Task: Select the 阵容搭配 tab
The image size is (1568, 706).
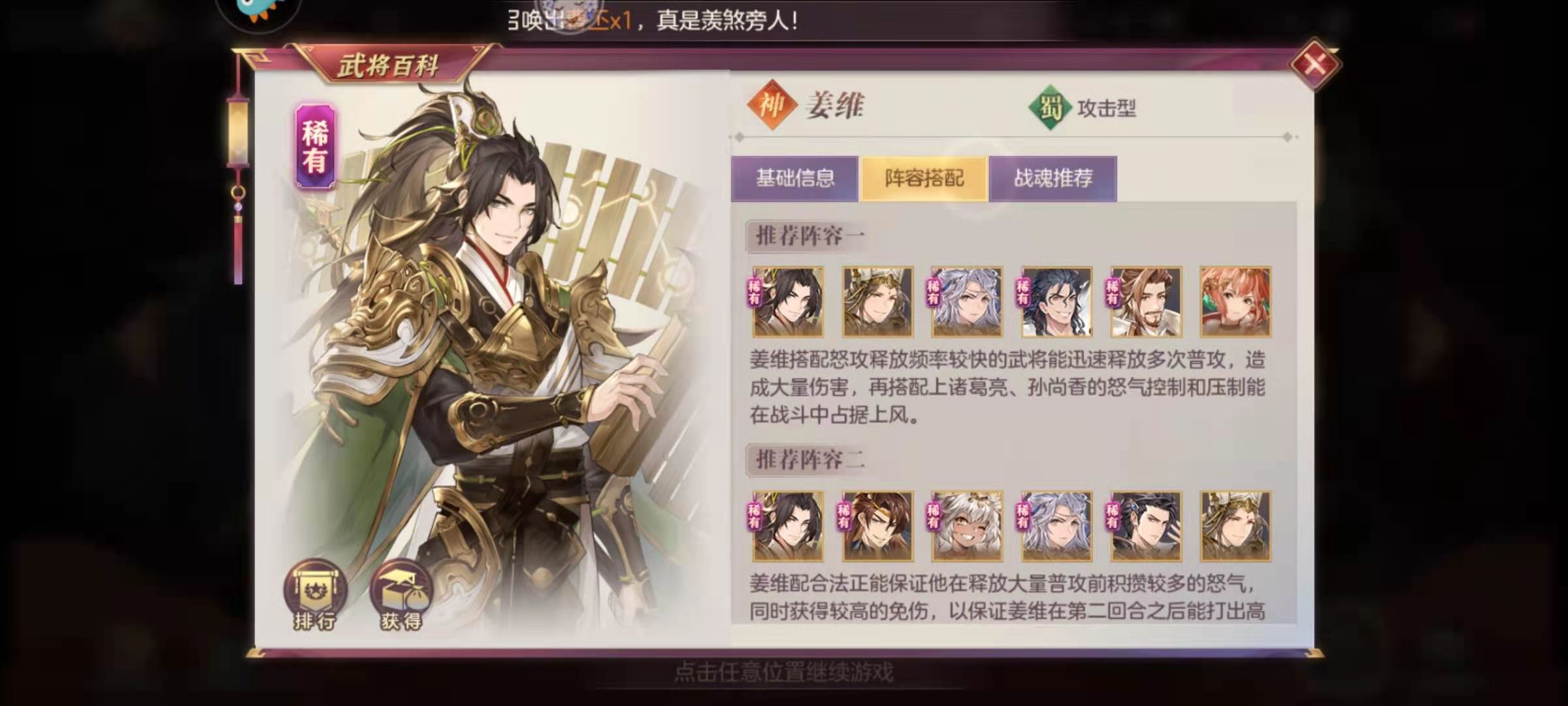Action: 924,178
